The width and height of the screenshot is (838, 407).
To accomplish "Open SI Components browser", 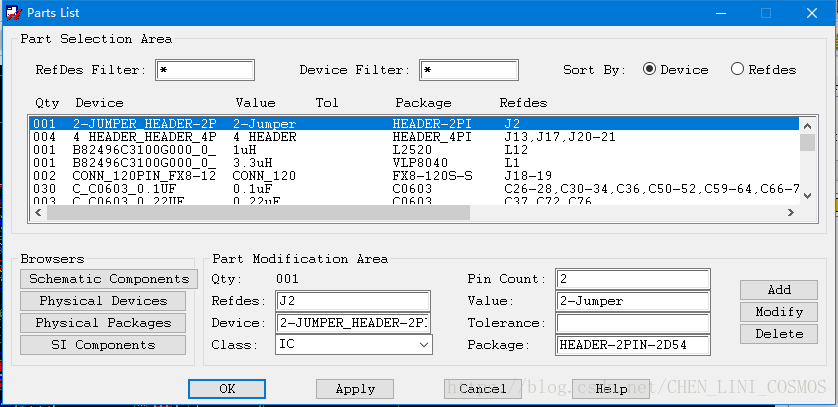I will 103,345.
